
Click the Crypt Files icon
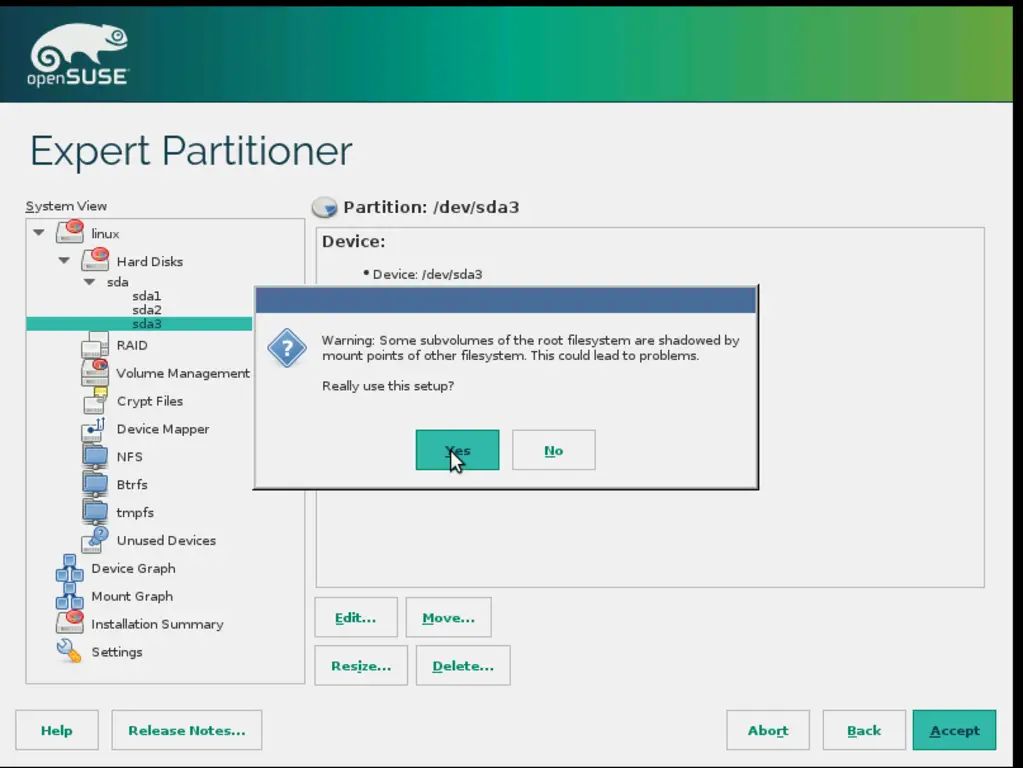[x=95, y=400]
